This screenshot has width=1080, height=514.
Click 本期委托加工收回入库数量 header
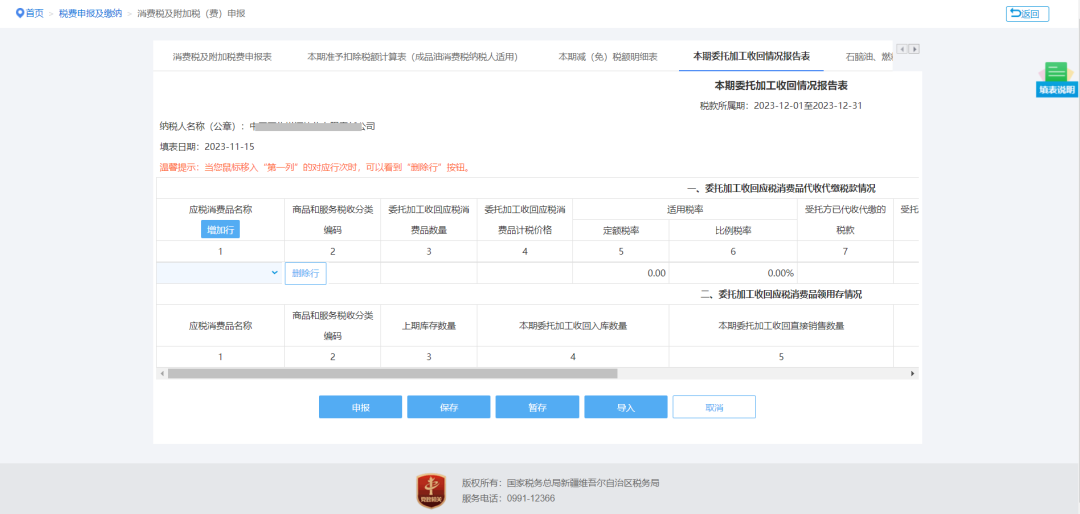coord(572,326)
